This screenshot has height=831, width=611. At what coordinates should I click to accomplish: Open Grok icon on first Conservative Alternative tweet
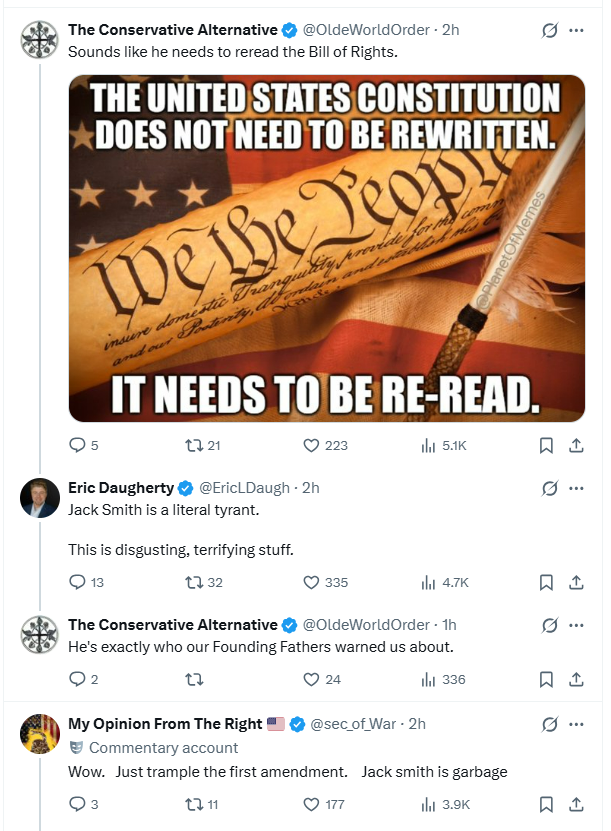tap(550, 31)
